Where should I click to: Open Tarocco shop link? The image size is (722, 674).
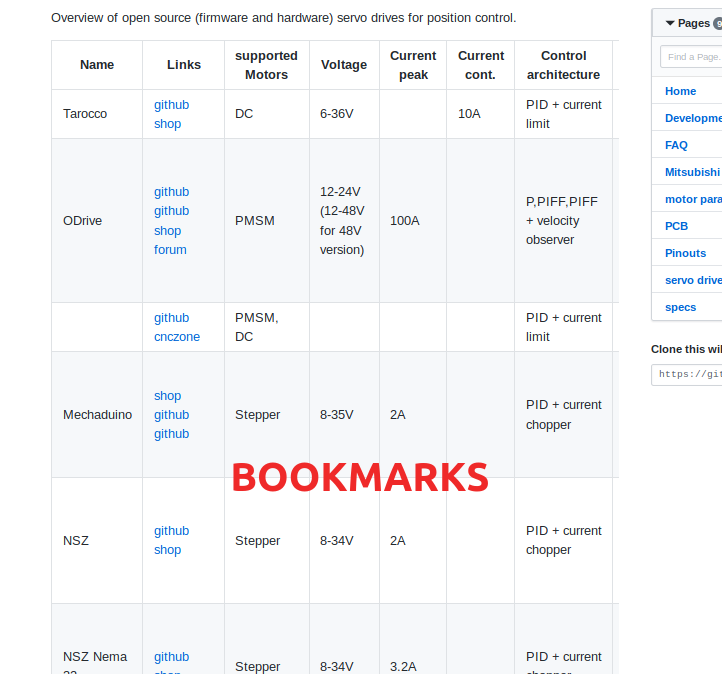[x=167, y=124]
